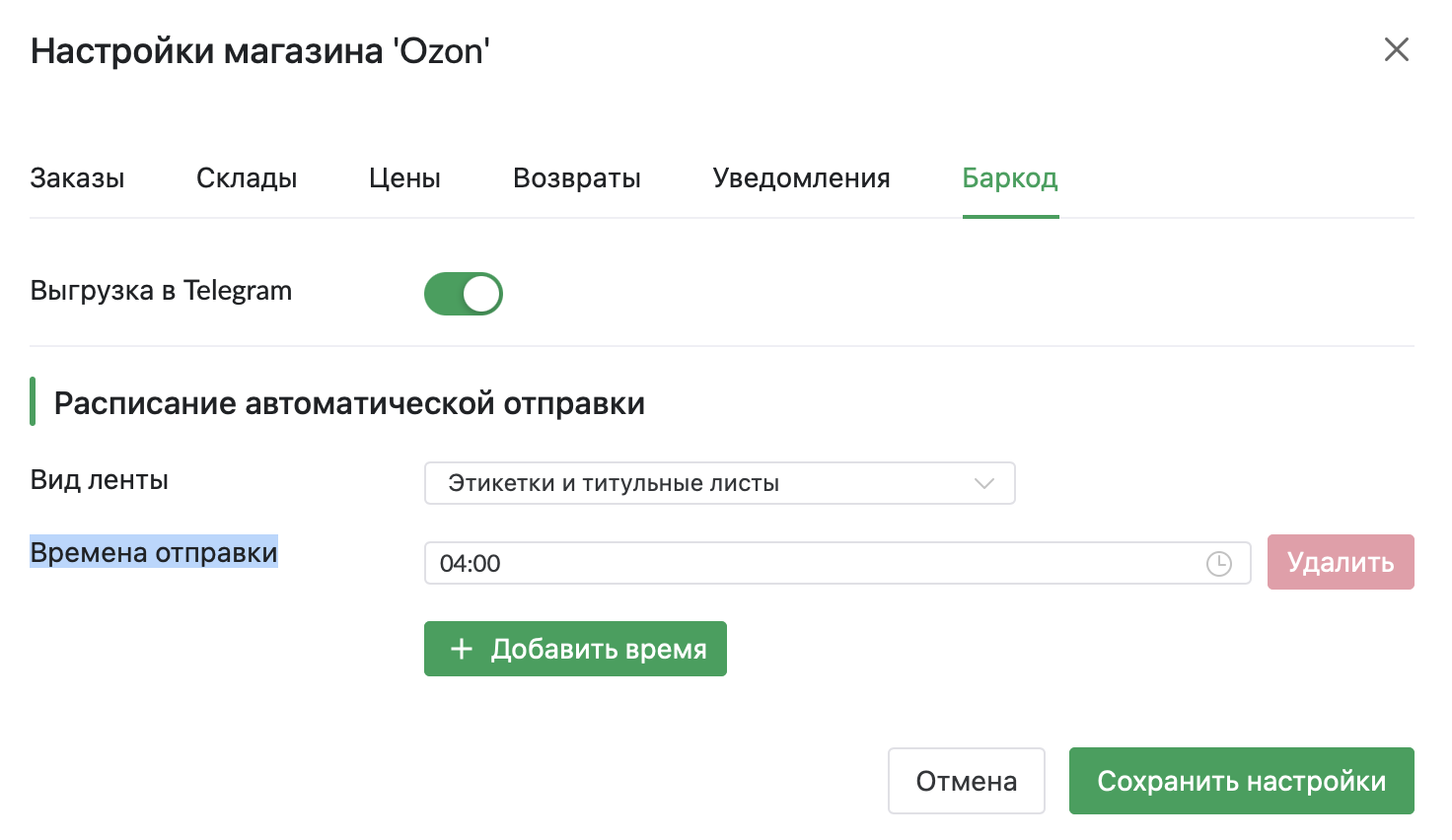The image size is (1452, 840).
Task: Select the 'Возвраты' tab
Action: click(576, 178)
